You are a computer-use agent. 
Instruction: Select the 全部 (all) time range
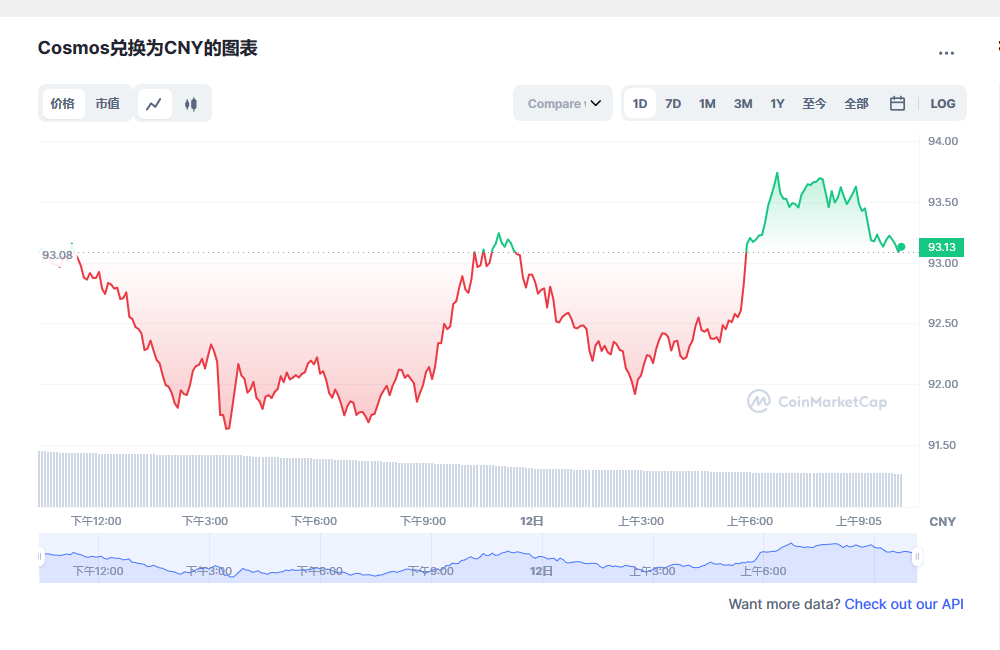(856, 103)
